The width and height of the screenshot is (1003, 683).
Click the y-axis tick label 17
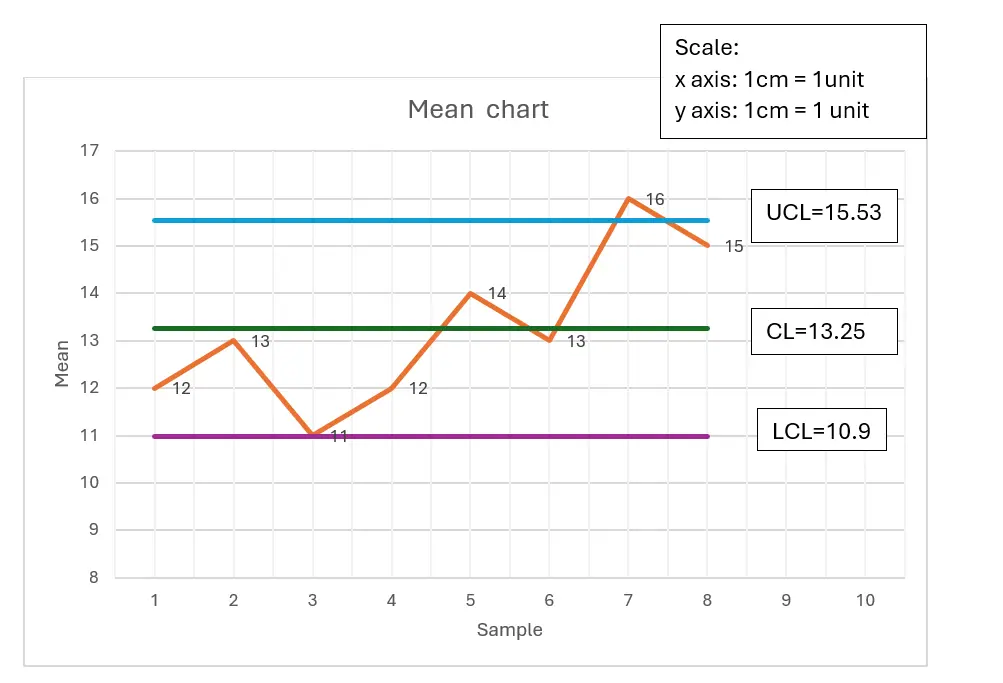pyautogui.click(x=90, y=152)
